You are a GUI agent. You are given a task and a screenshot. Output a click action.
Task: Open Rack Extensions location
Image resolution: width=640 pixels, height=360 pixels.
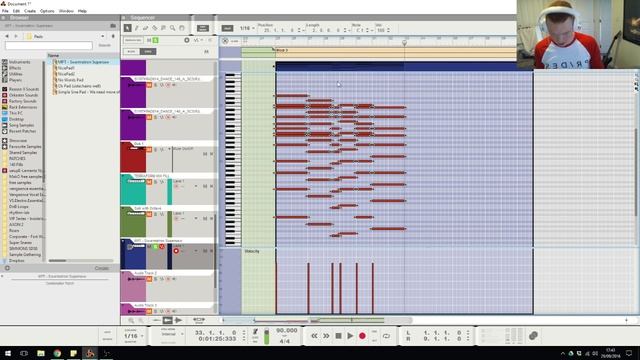(x=23, y=107)
